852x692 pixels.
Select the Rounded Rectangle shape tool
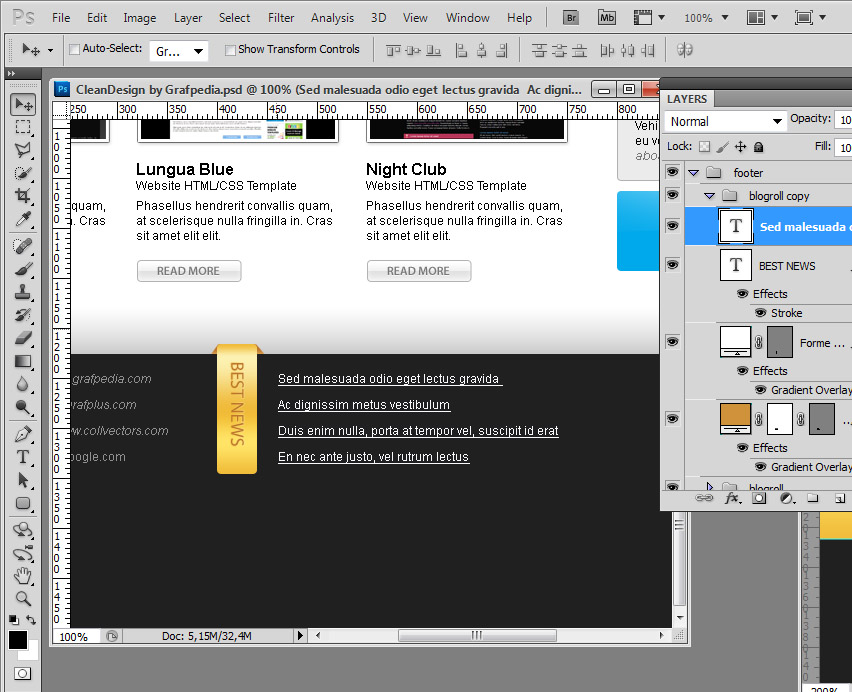[x=23, y=503]
